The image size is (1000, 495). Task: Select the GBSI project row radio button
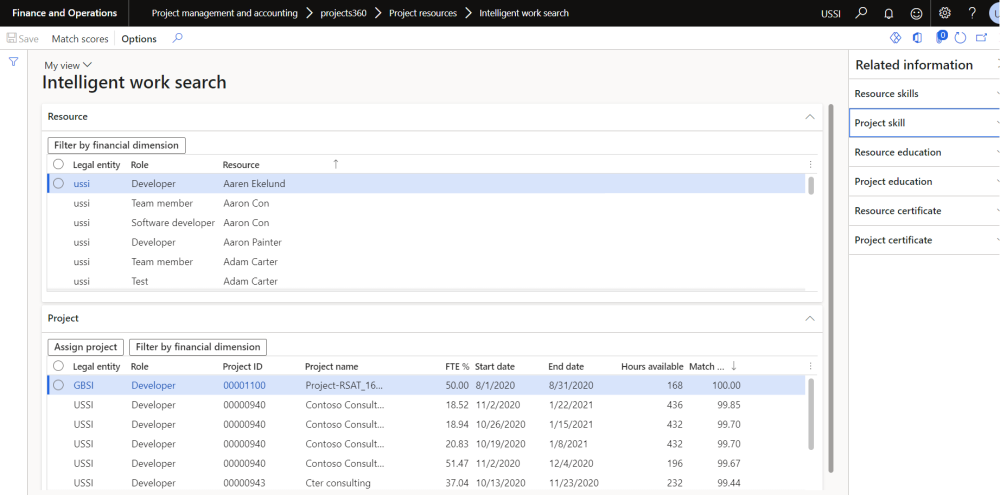point(58,385)
